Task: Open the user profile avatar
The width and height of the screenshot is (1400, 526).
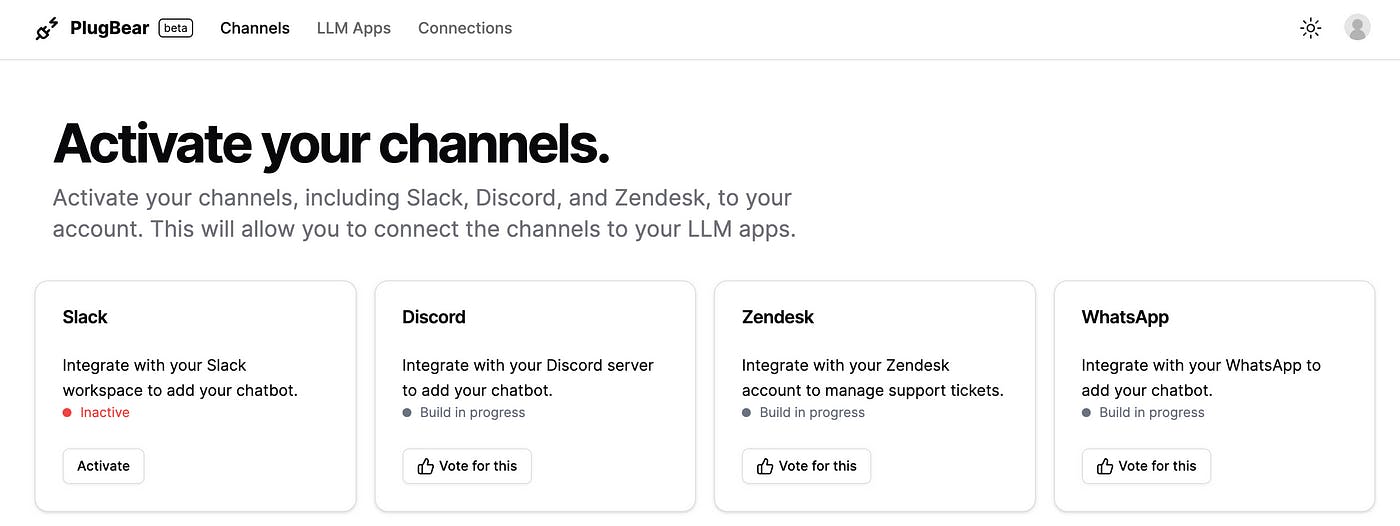Action: point(1357,28)
